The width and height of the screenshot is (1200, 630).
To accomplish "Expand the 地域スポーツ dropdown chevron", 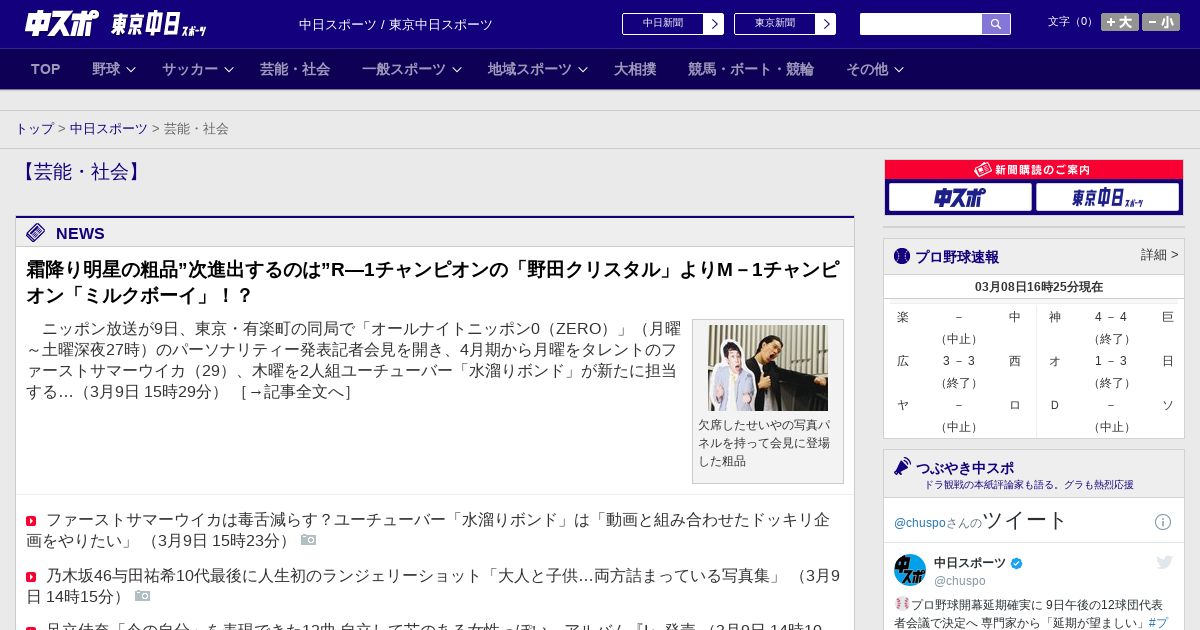I will pos(583,70).
